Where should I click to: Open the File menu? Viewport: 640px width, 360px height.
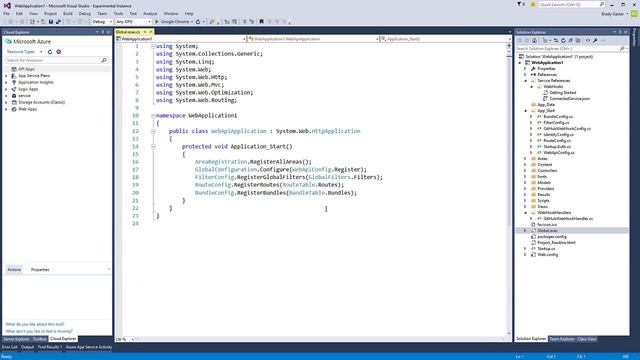click(x=6, y=13)
